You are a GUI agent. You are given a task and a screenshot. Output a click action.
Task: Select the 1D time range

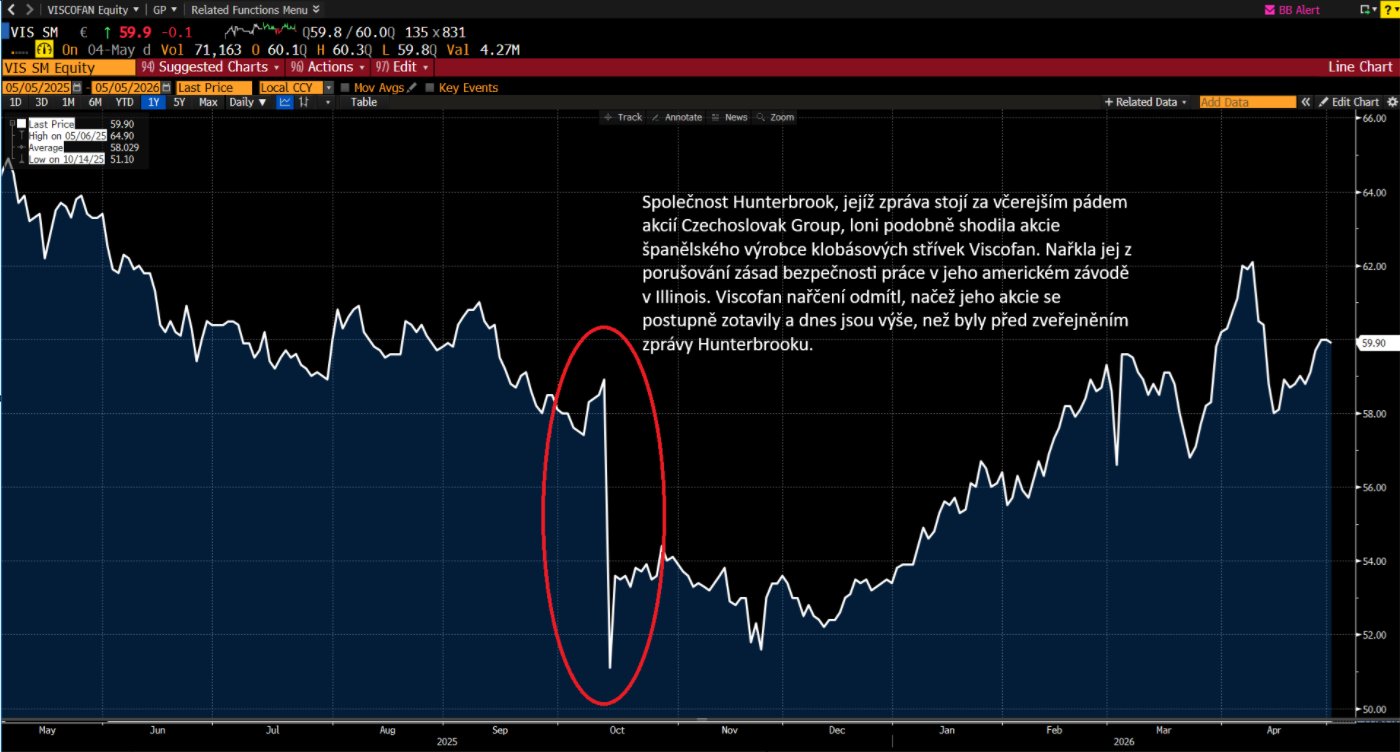(15, 102)
